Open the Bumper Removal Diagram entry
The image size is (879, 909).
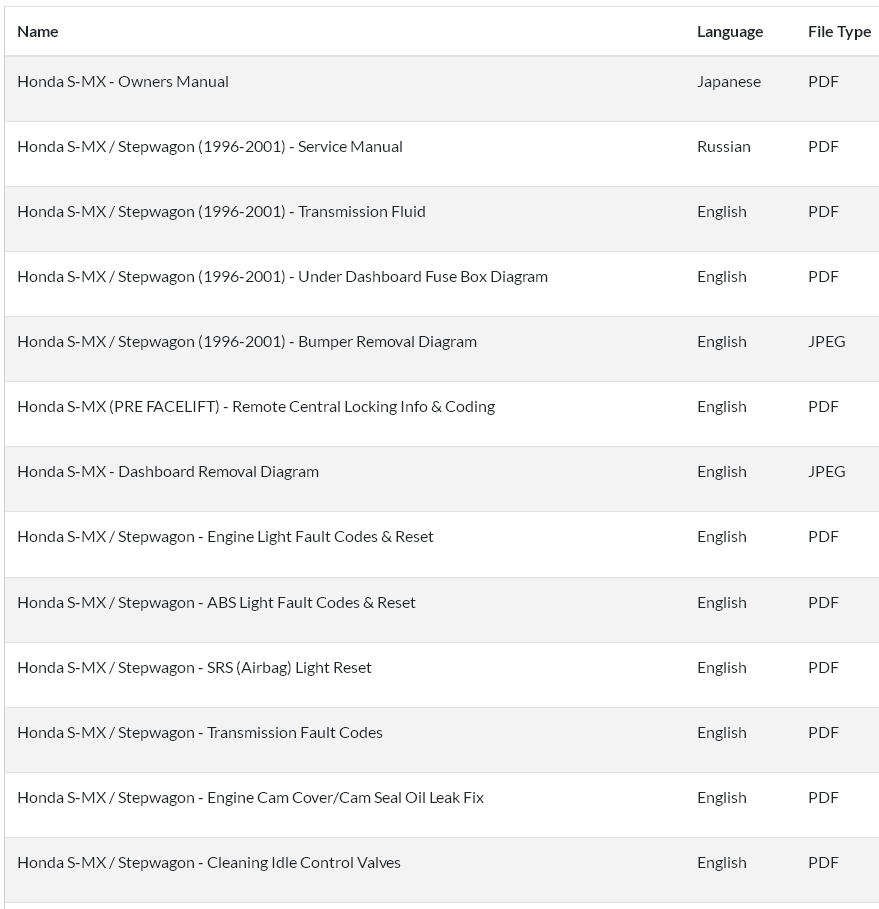[247, 342]
